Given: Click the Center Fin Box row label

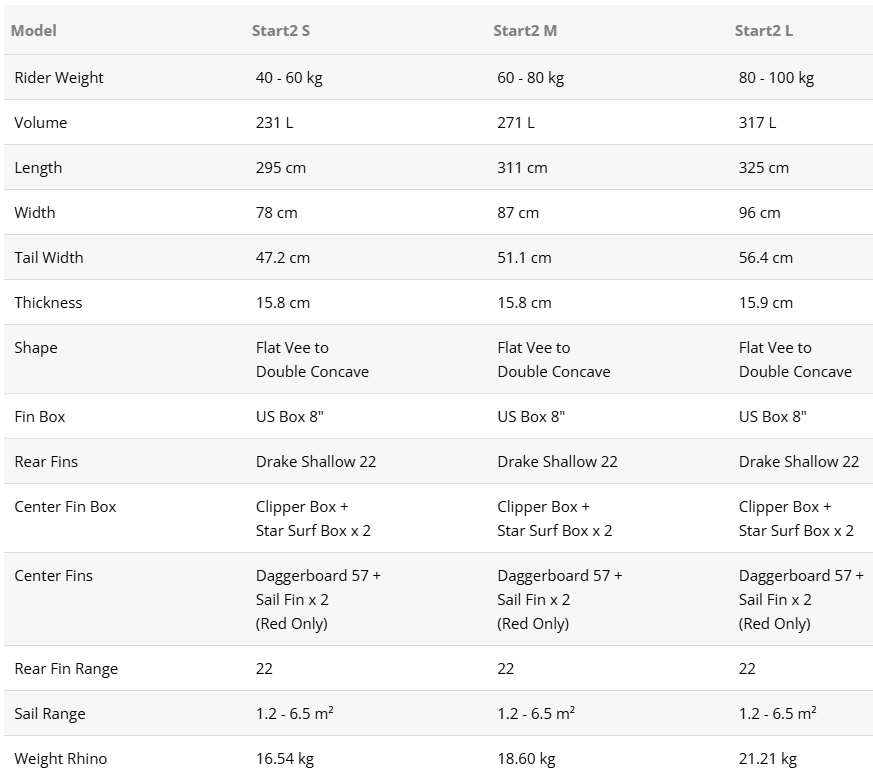Looking at the screenshot, I should (x=65, y=507).
